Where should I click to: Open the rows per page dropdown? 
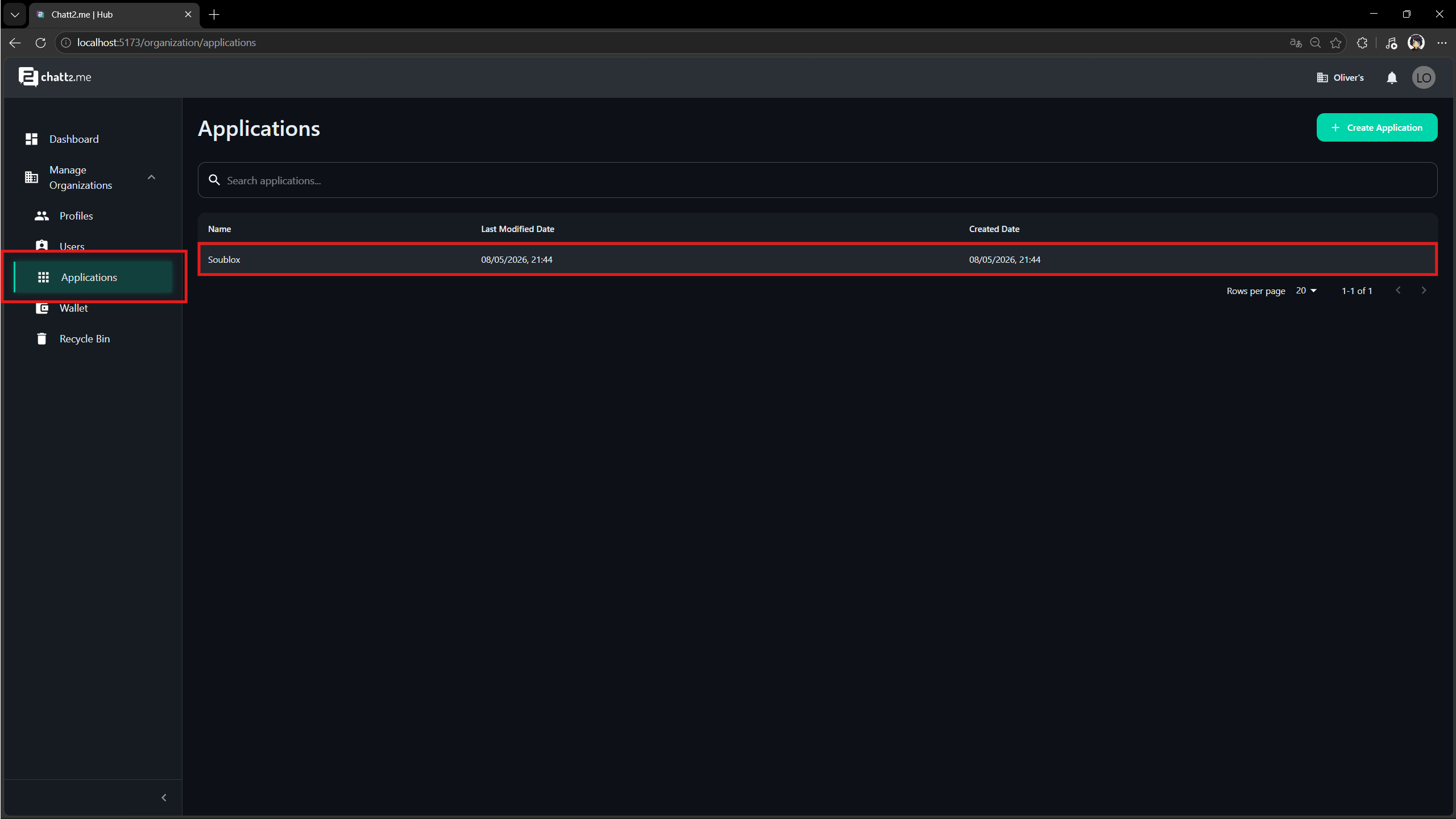1306,291
